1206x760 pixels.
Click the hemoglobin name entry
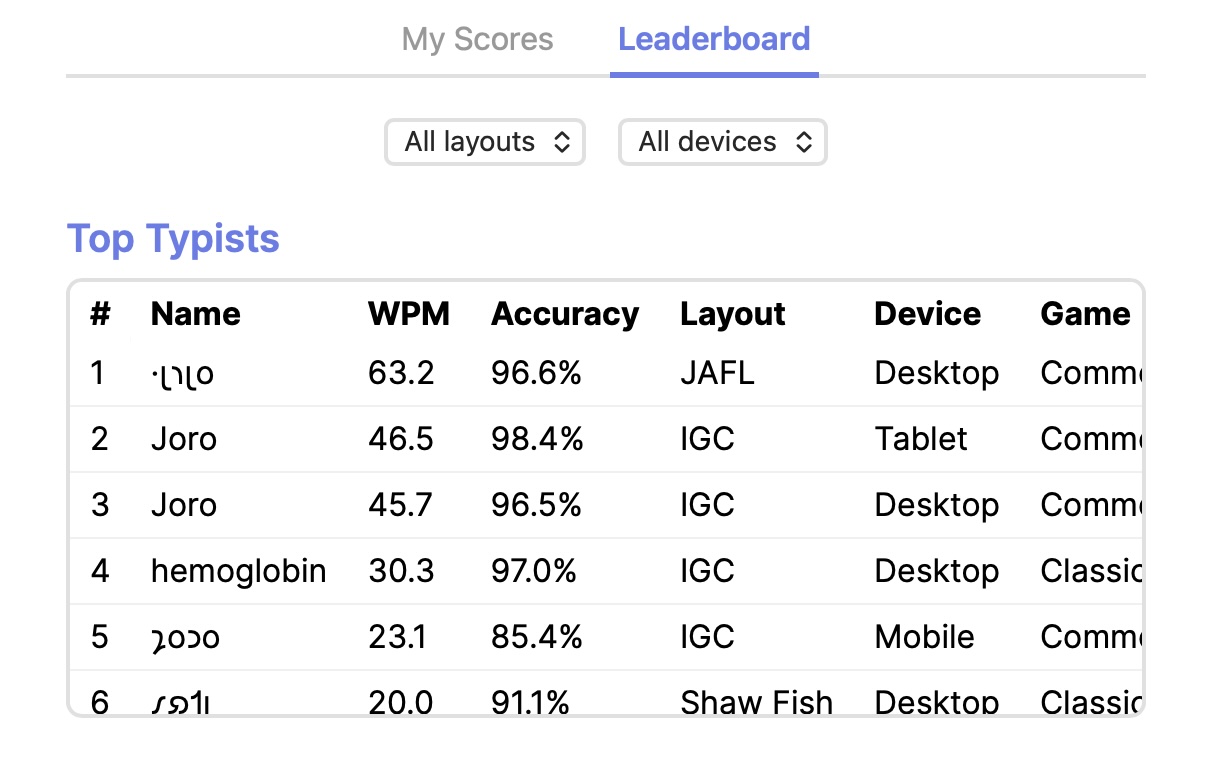[x=238, y=571]
